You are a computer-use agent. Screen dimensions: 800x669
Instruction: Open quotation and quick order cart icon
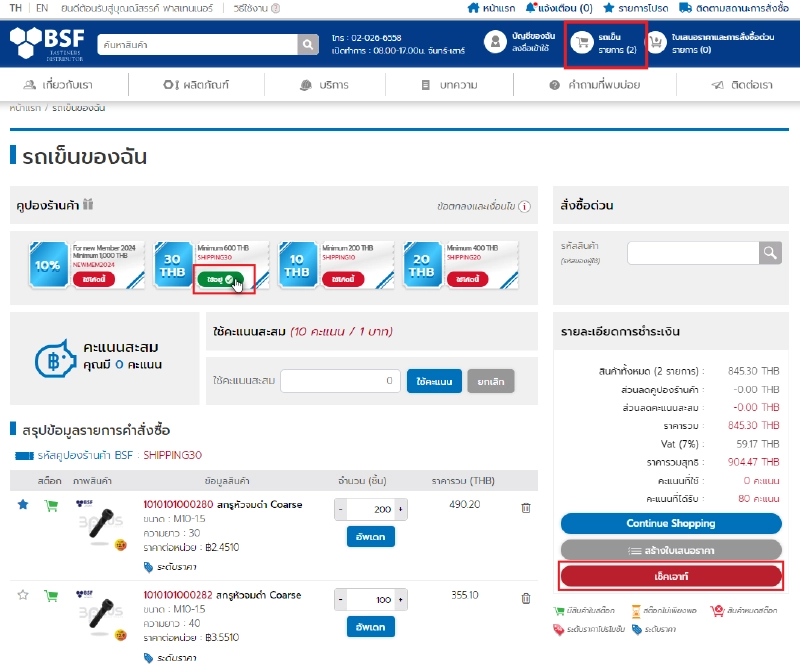pos(656,42)
